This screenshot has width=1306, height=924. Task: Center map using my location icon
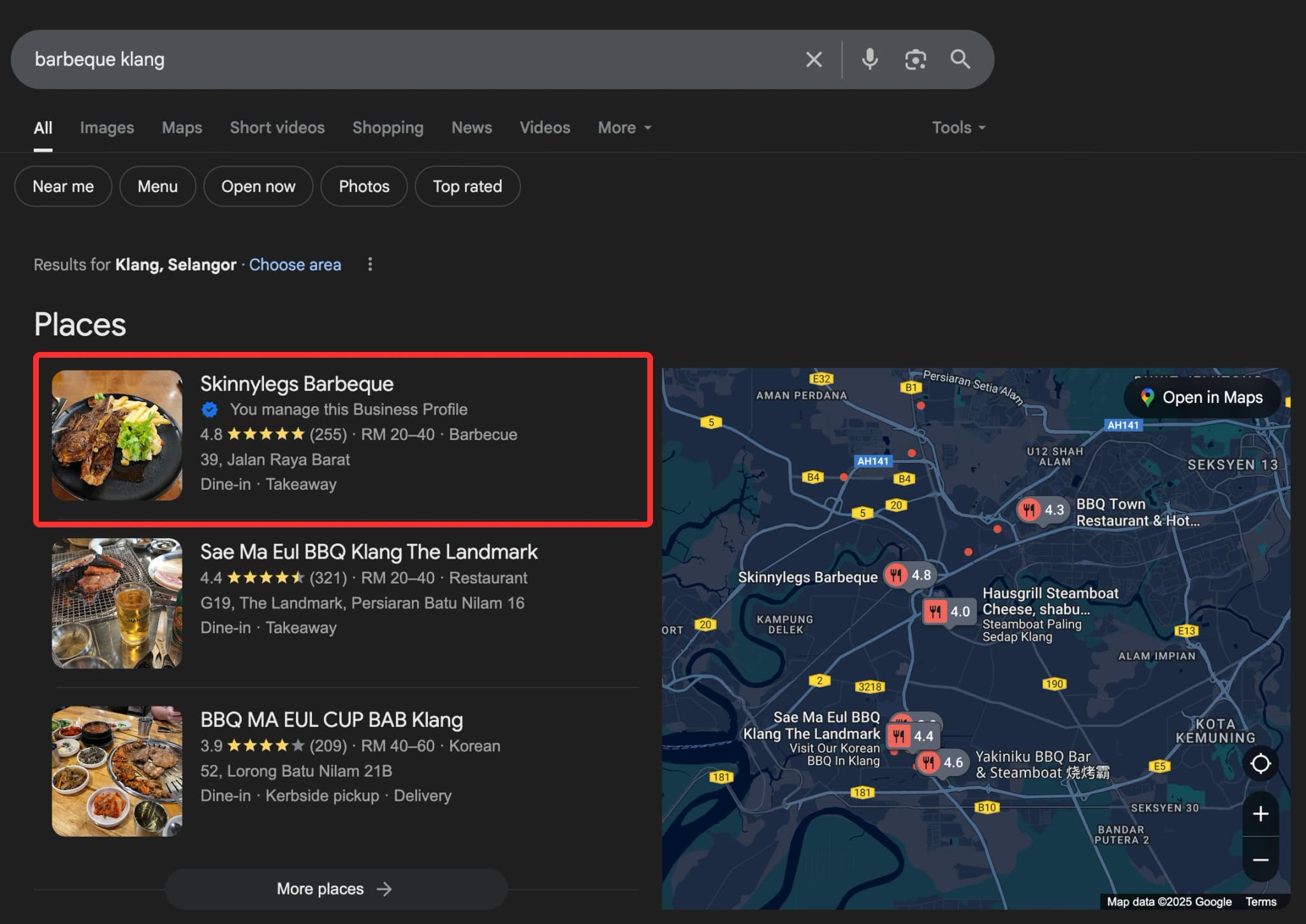tap(1261, 763)
